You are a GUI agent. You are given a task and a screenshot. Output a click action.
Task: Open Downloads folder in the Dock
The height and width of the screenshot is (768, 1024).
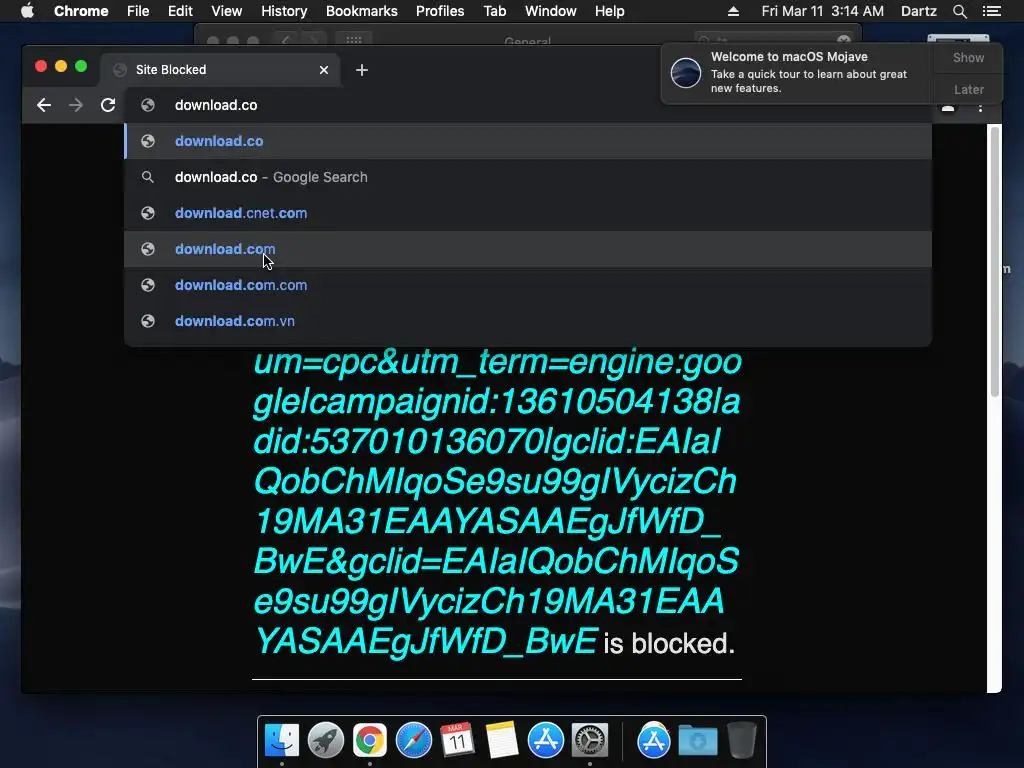click(x=697, y=740)
